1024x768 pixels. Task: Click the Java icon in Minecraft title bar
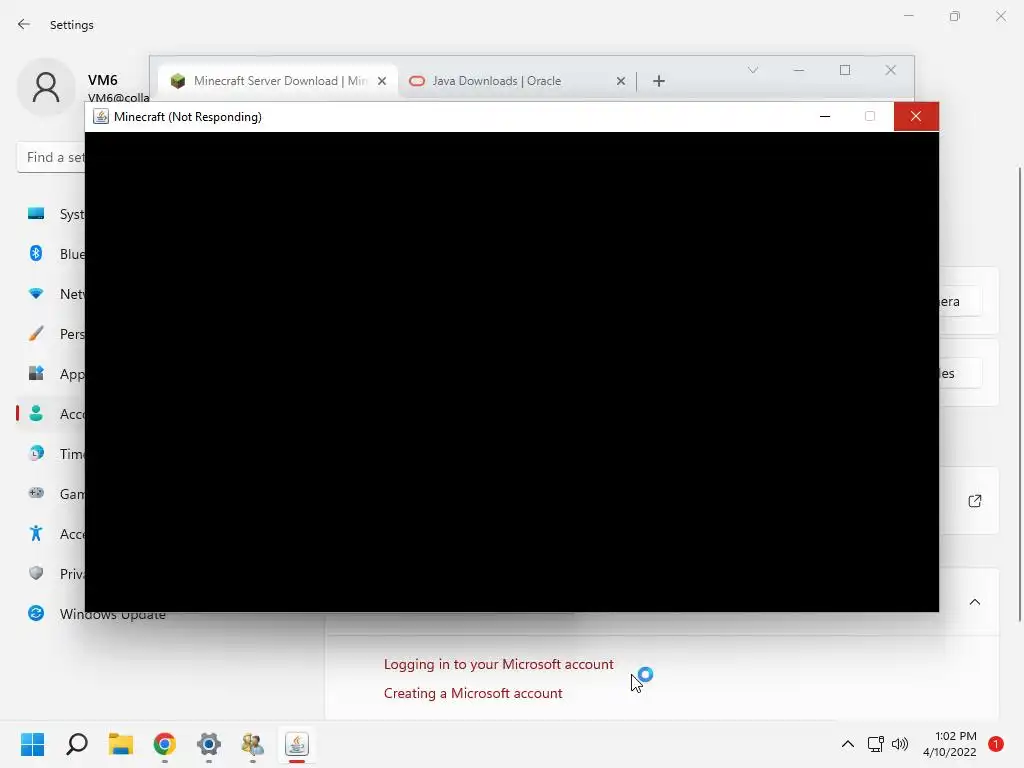pos(101,117)
